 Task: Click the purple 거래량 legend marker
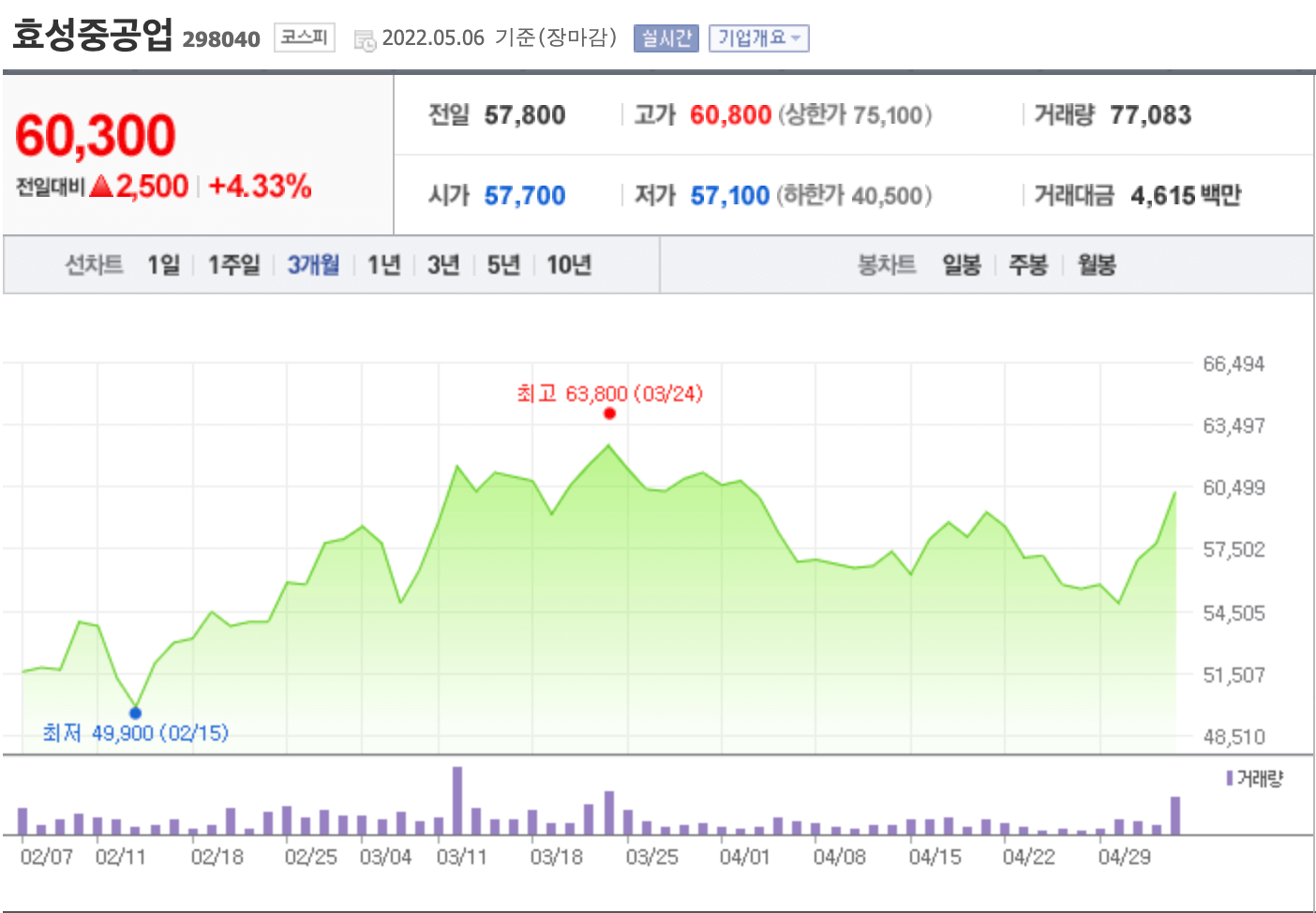[x=1230, y=778]
